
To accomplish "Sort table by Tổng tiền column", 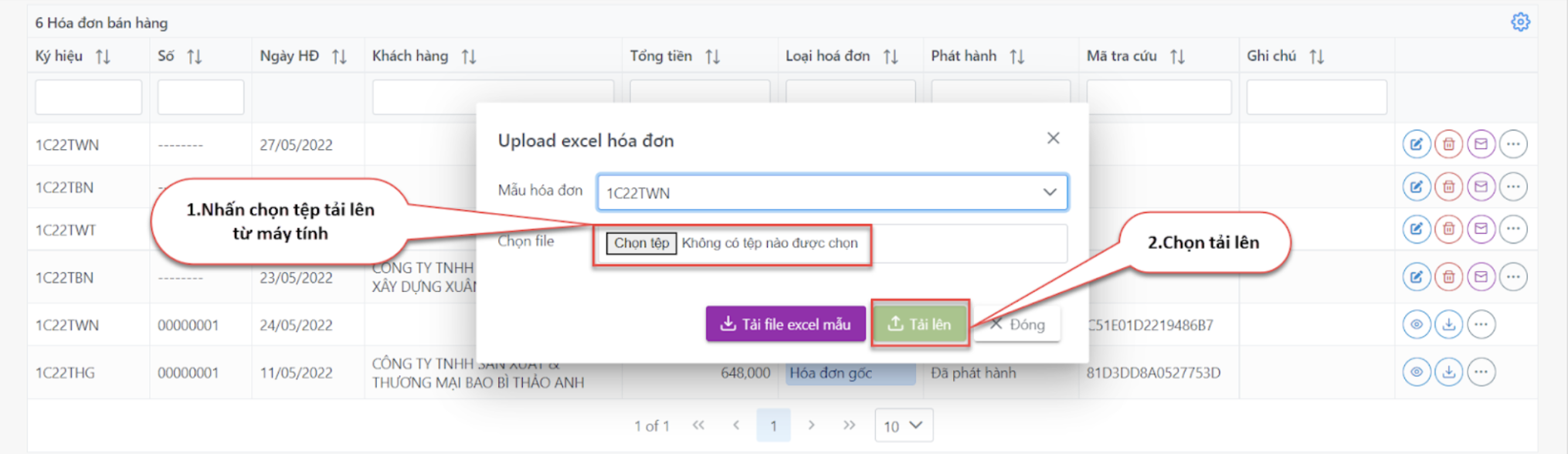I will point(713,56).
